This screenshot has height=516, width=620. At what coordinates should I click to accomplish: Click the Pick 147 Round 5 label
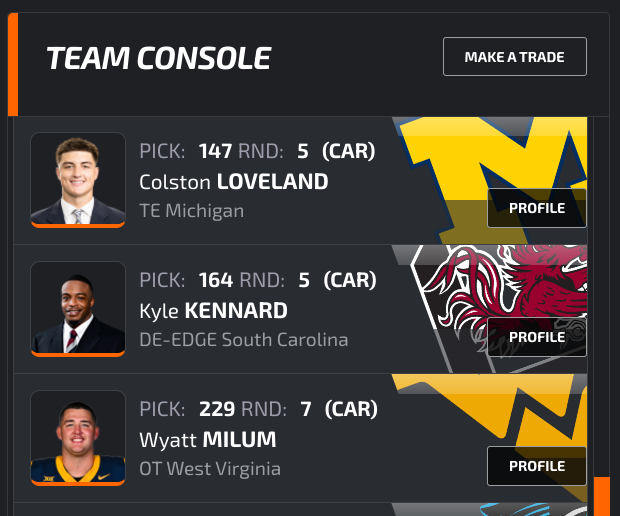(257, 152)
